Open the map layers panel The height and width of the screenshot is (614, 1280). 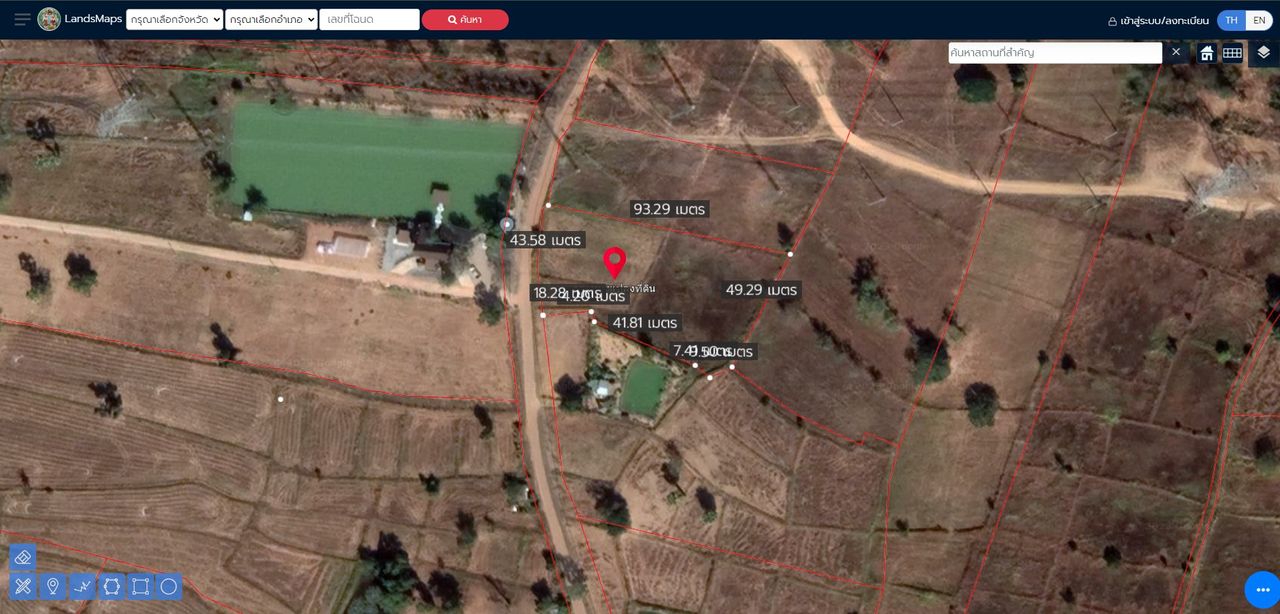pyautogui.click(x=1263, y=53)
